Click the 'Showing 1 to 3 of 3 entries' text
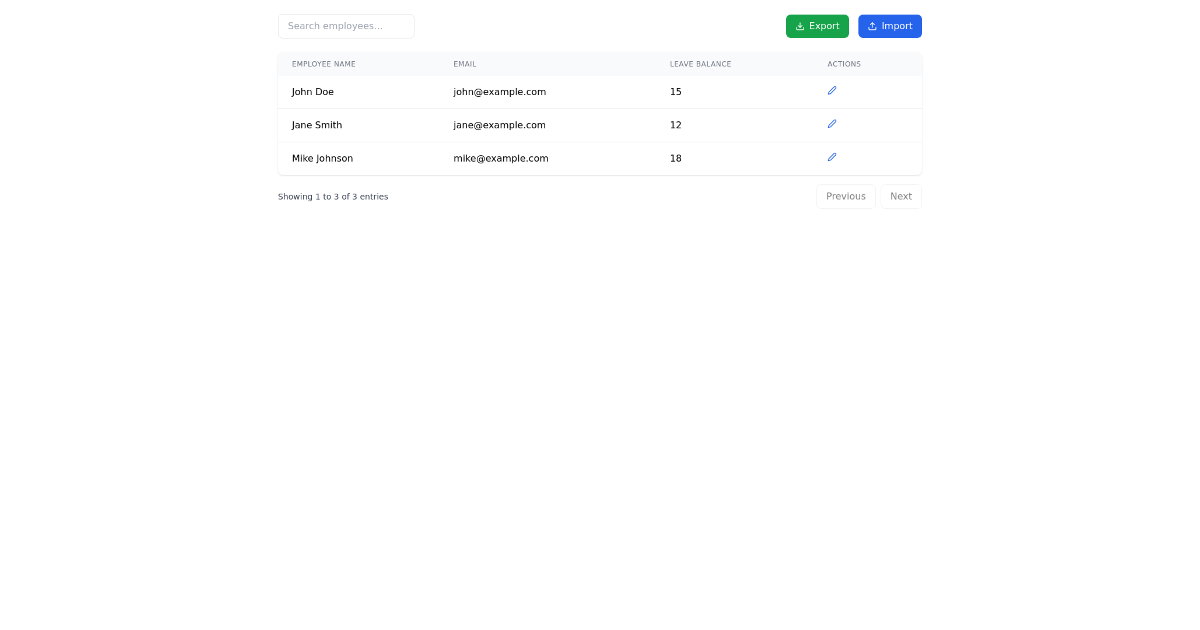Viewport: 1200px width, 630px height. point(333,196)
